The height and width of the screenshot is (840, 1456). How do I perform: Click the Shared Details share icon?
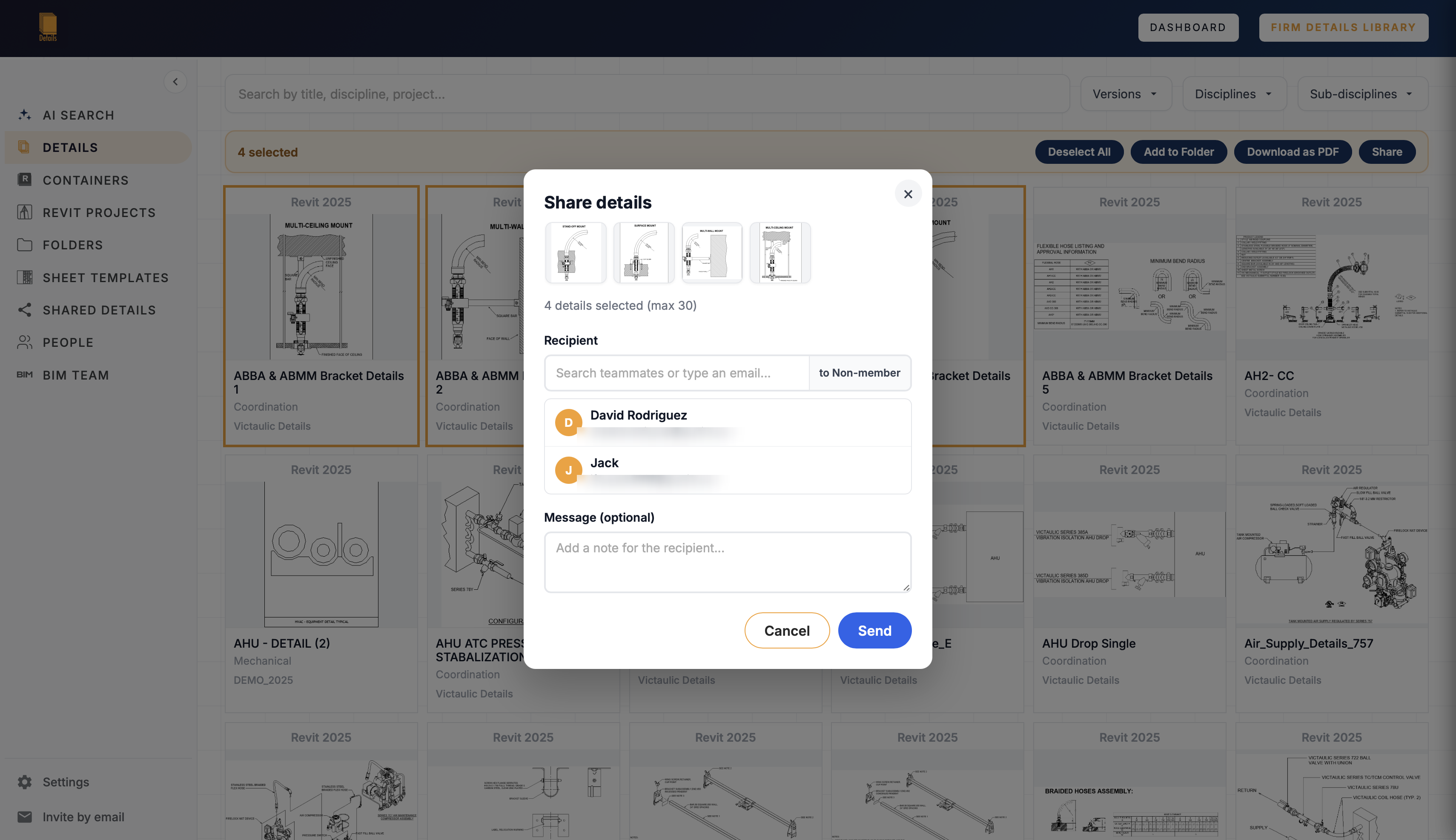click(24, 310)
